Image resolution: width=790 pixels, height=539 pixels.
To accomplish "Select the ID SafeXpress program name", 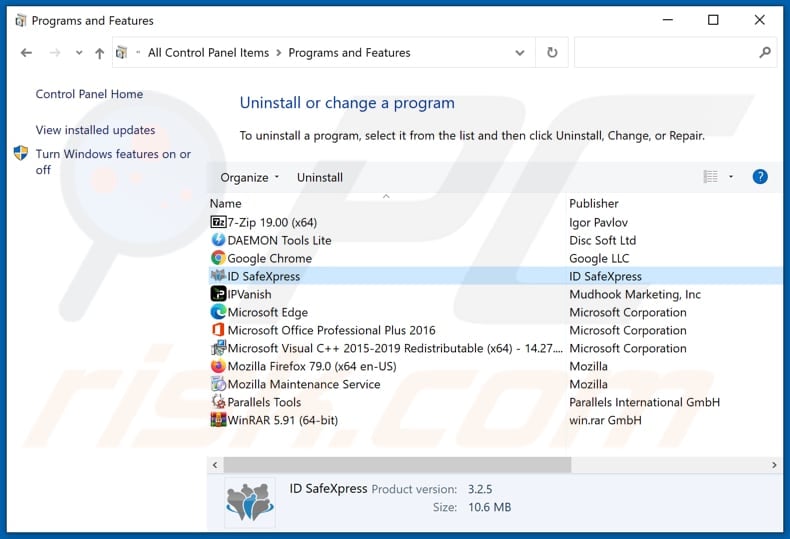I will point(264,276).
